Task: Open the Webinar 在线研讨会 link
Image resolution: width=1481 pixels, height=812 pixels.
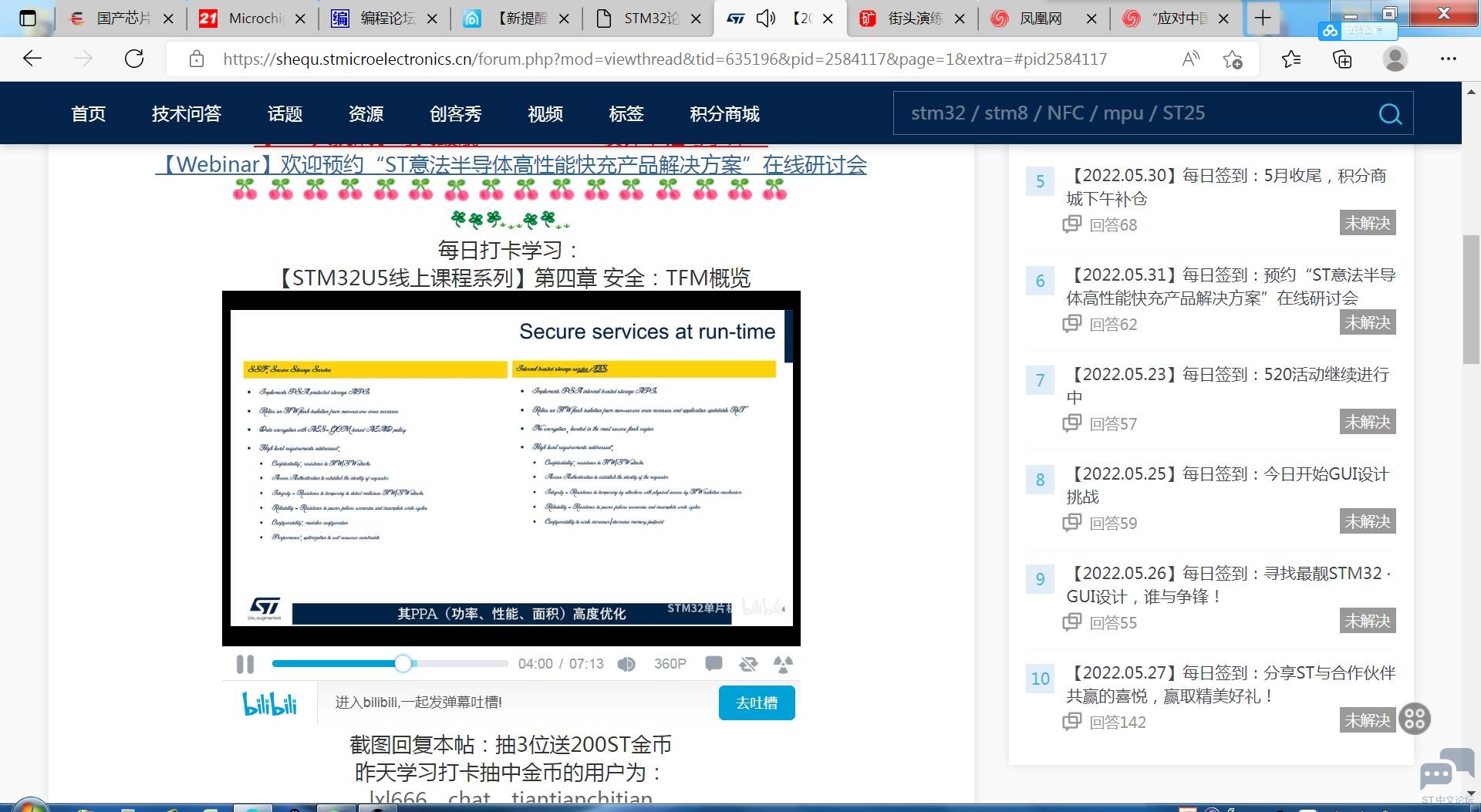Action: coord(511,164)
